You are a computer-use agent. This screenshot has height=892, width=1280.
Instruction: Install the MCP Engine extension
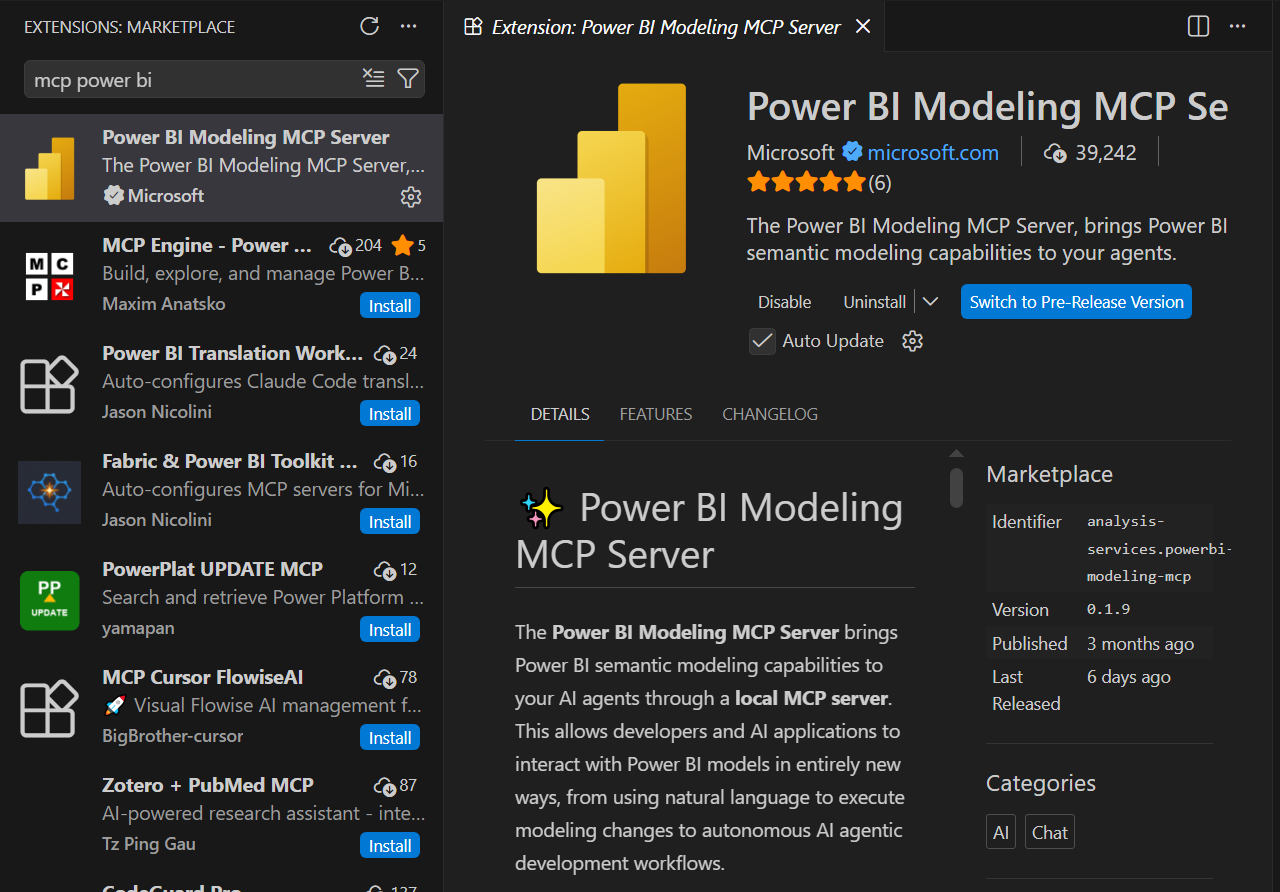(390, 306)
